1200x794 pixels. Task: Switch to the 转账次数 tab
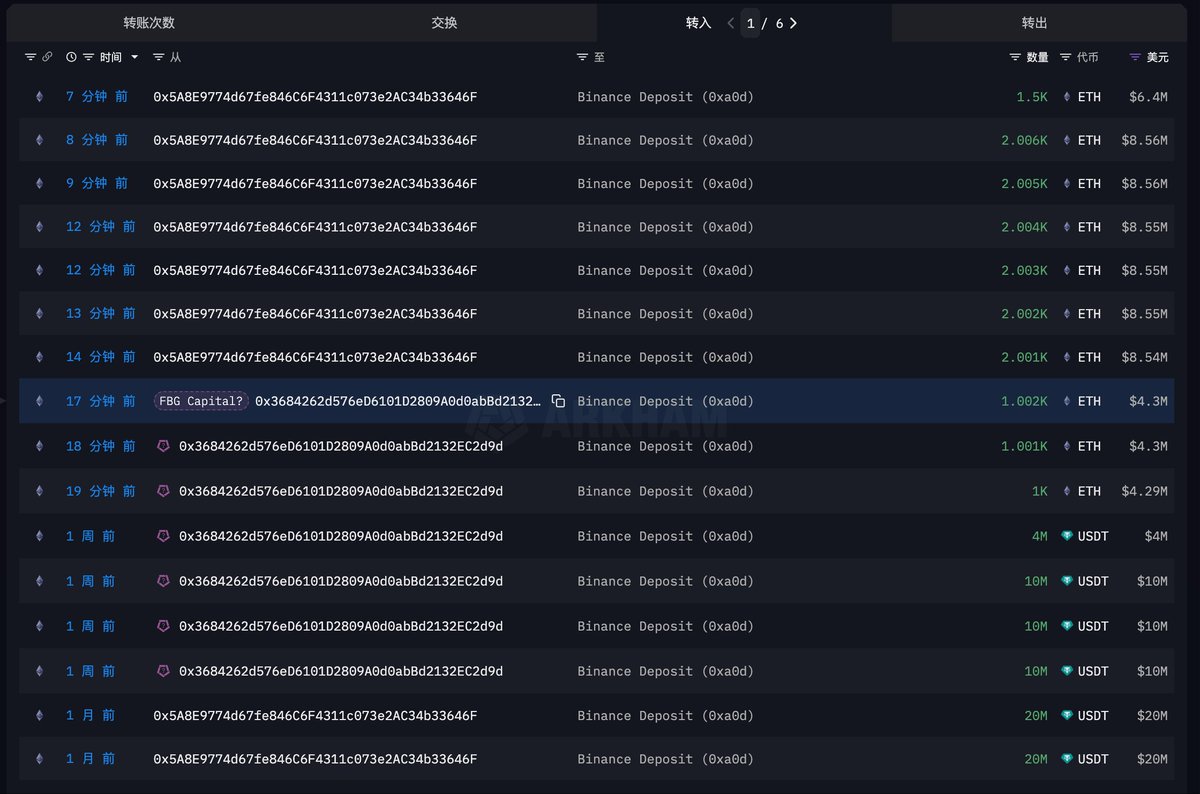149,22
